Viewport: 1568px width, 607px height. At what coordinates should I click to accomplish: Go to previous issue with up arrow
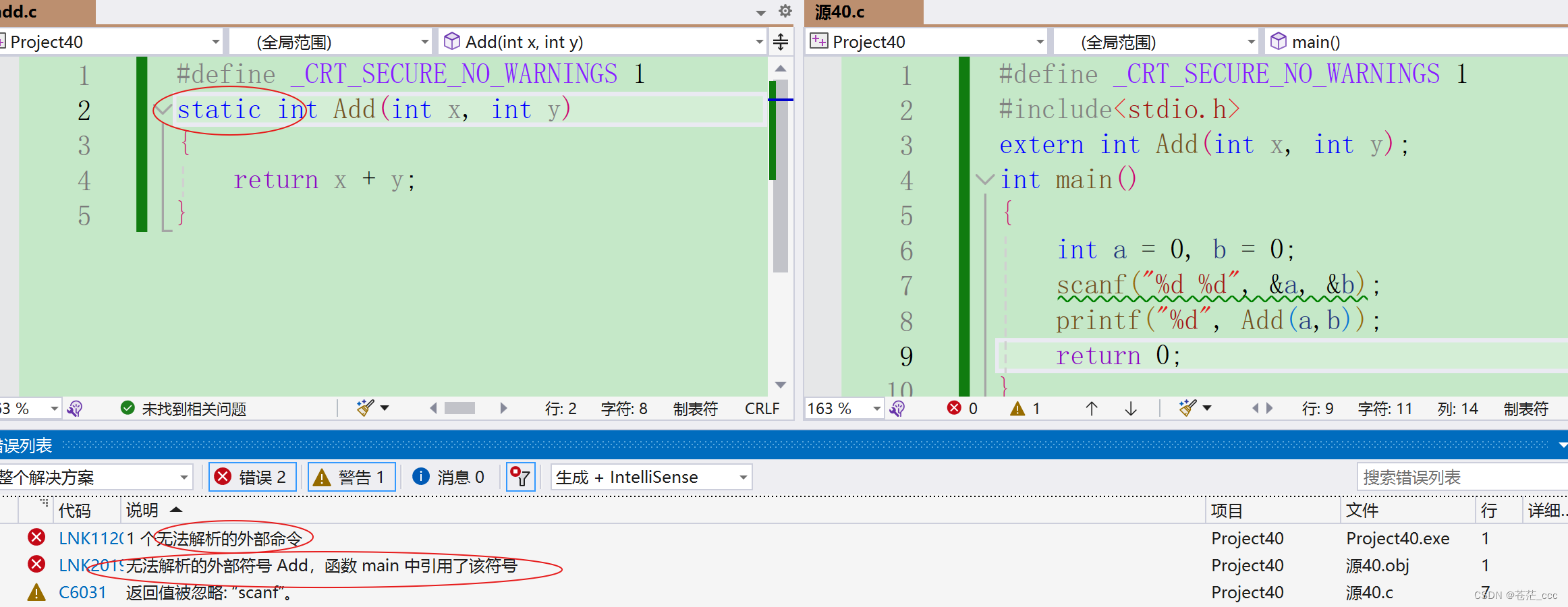tap(1092, 408)
